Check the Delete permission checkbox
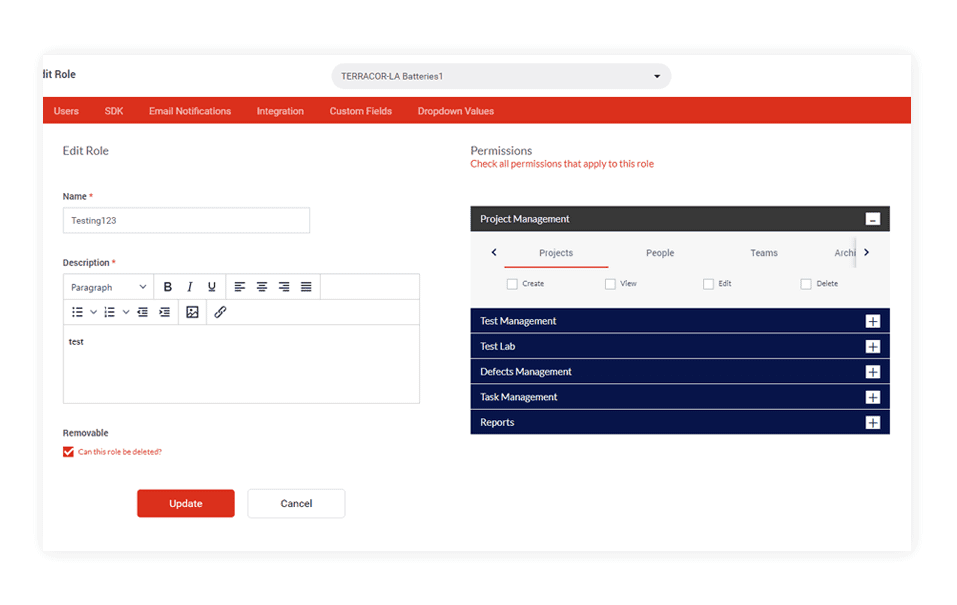Image resolution: width=957 pixels, height=605 pixels. point(806,284)
